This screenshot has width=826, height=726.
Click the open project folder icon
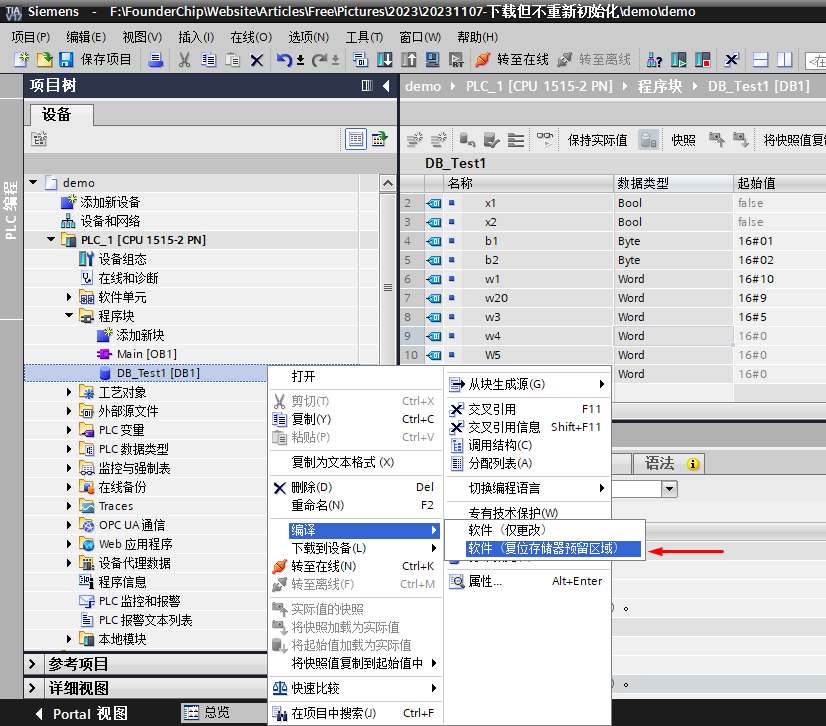pyautogui.click(x=44, y=60)
